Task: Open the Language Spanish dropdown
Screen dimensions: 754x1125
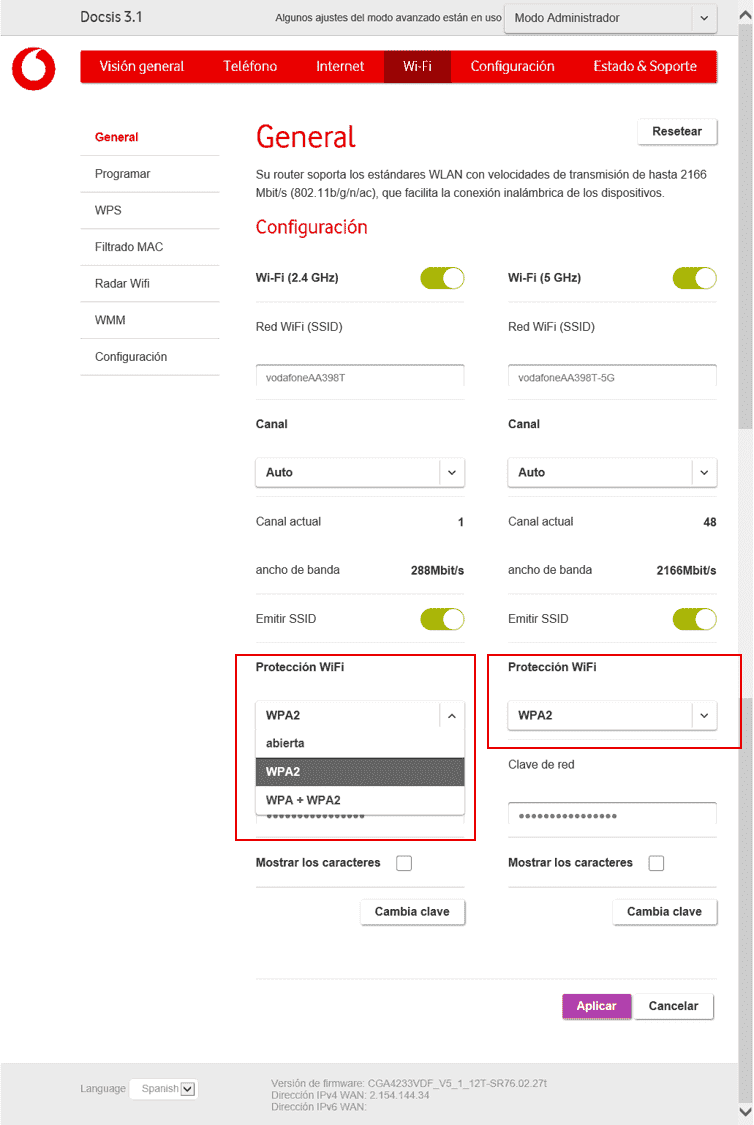Action: 164,1088
